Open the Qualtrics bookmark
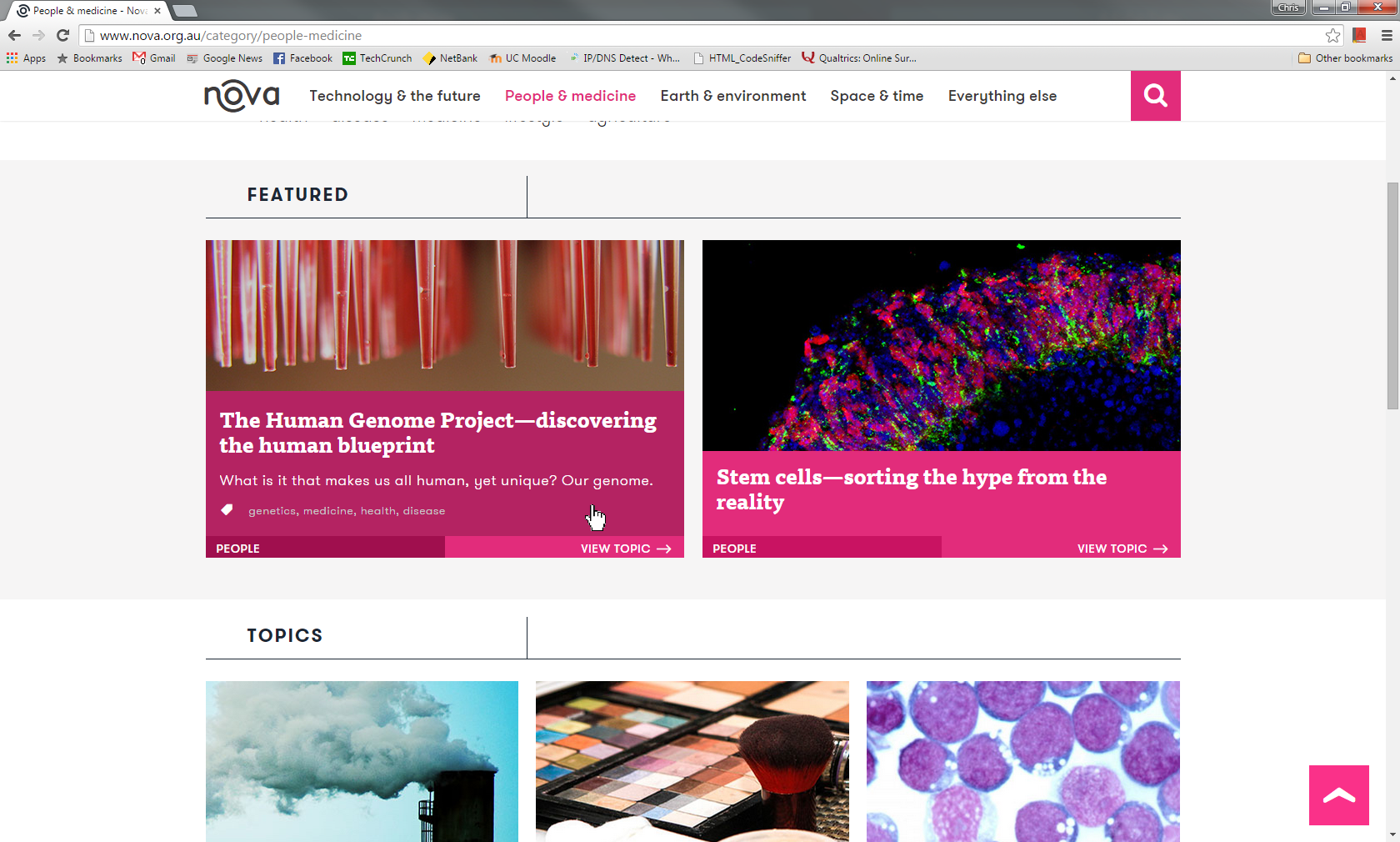 coord(859,58)
